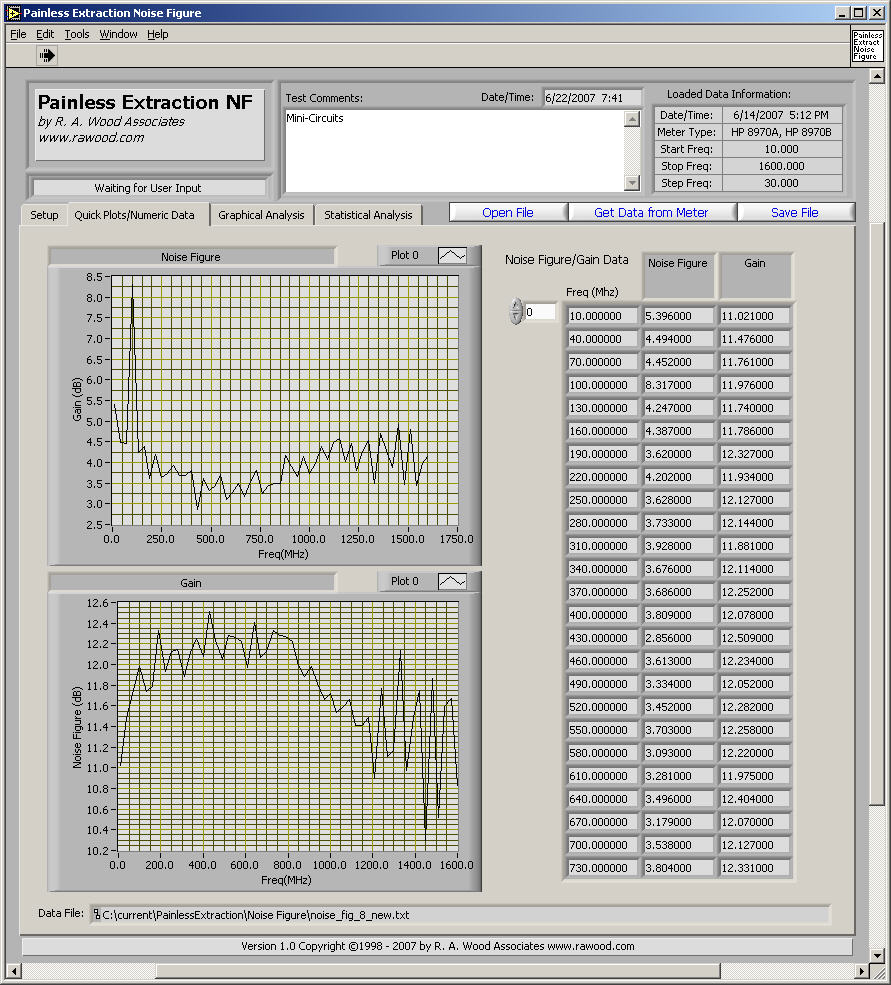The width and height of the screenshot is (891, 985).
Task: Open Gain graph Plot 0 line style
Action: point(452,581)
